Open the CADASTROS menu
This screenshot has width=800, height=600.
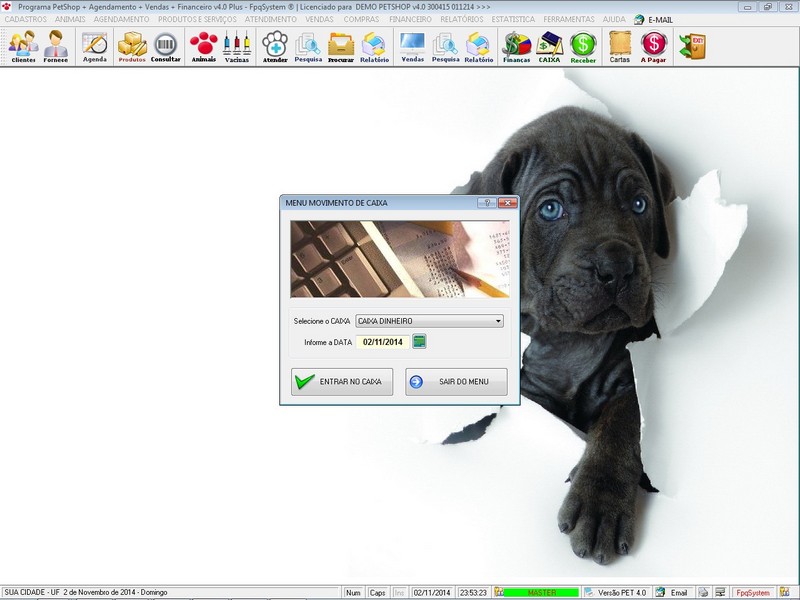(26, 19)
